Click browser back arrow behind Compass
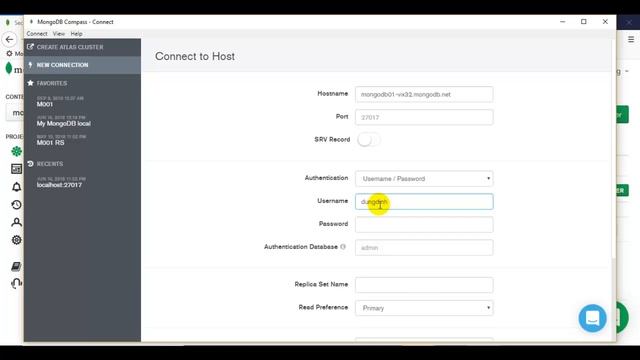The height and width of the screenshot is (360, 640). 9,40
